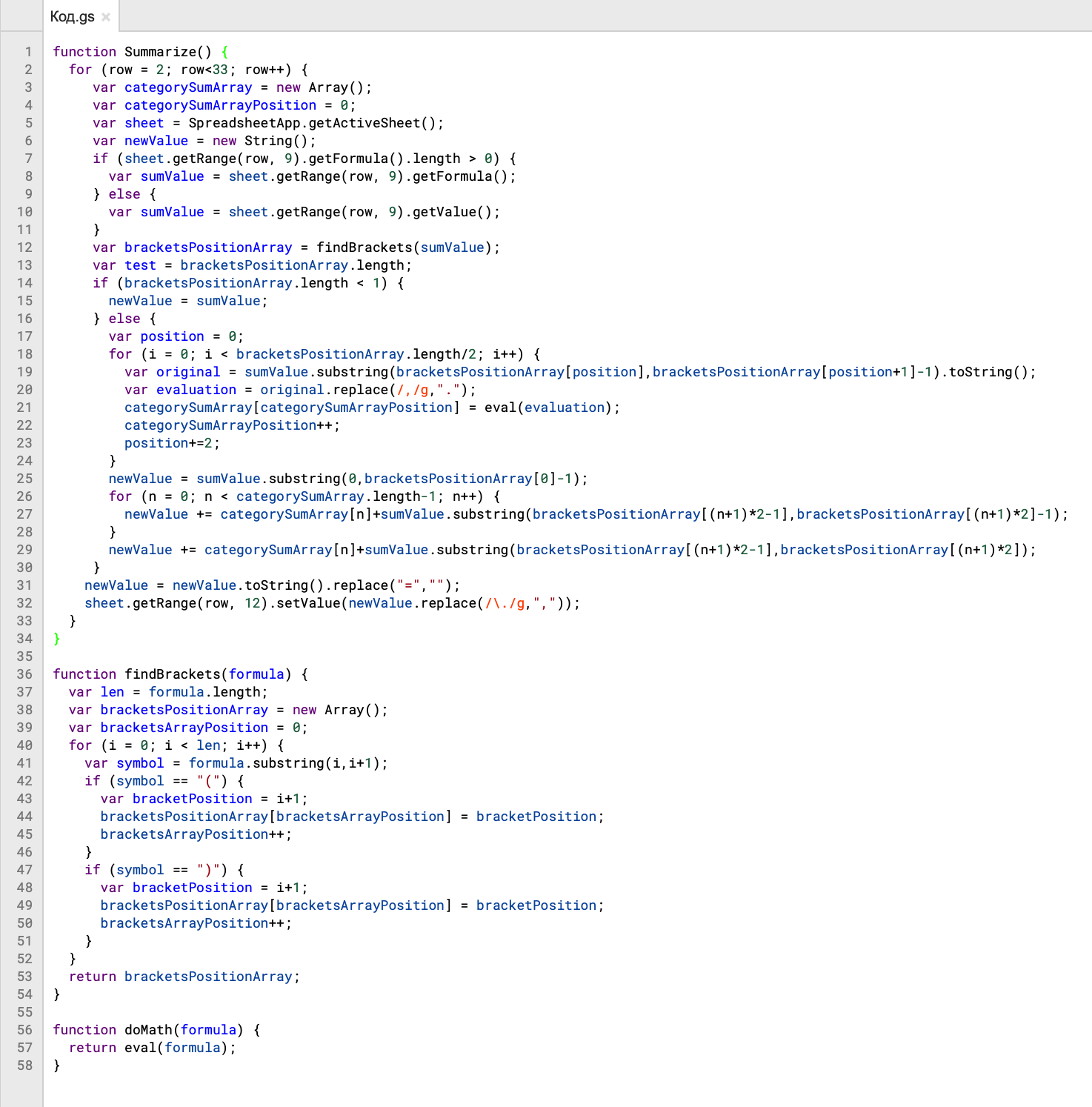1092x1107 pixels.
Task: Click 'newValue.toString().replace' on line 31
Action: (x=280, y=585)
